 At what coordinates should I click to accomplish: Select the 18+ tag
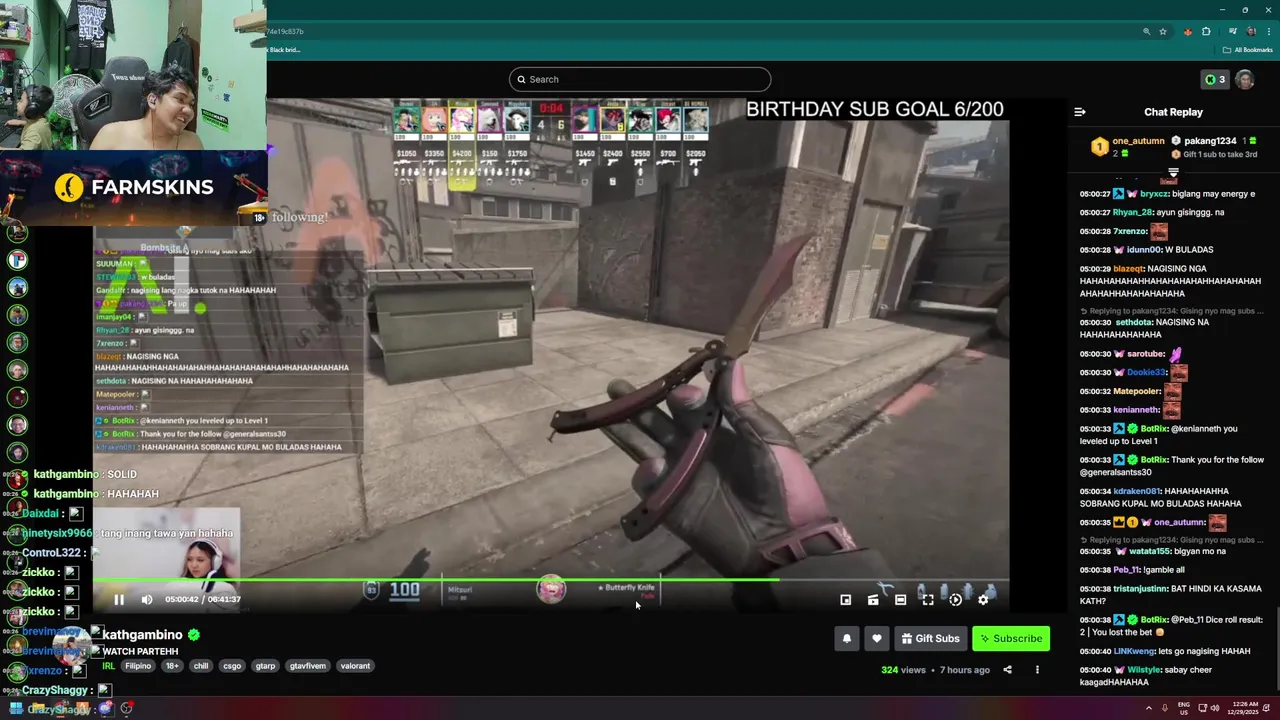[172, 666]
